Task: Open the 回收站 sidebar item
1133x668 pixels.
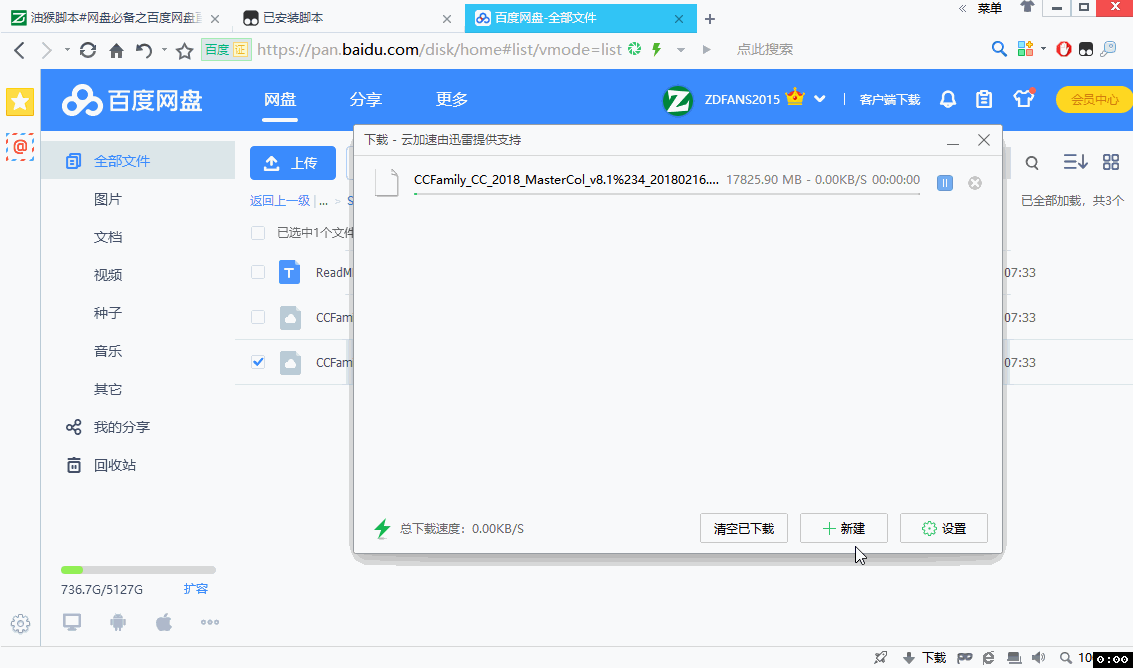Action: tap(116, 464)
